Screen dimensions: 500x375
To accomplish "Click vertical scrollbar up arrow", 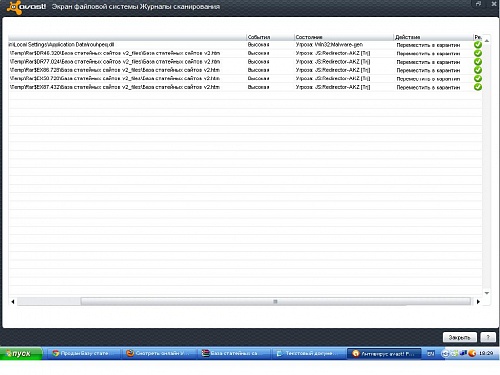I will [487, 41].
